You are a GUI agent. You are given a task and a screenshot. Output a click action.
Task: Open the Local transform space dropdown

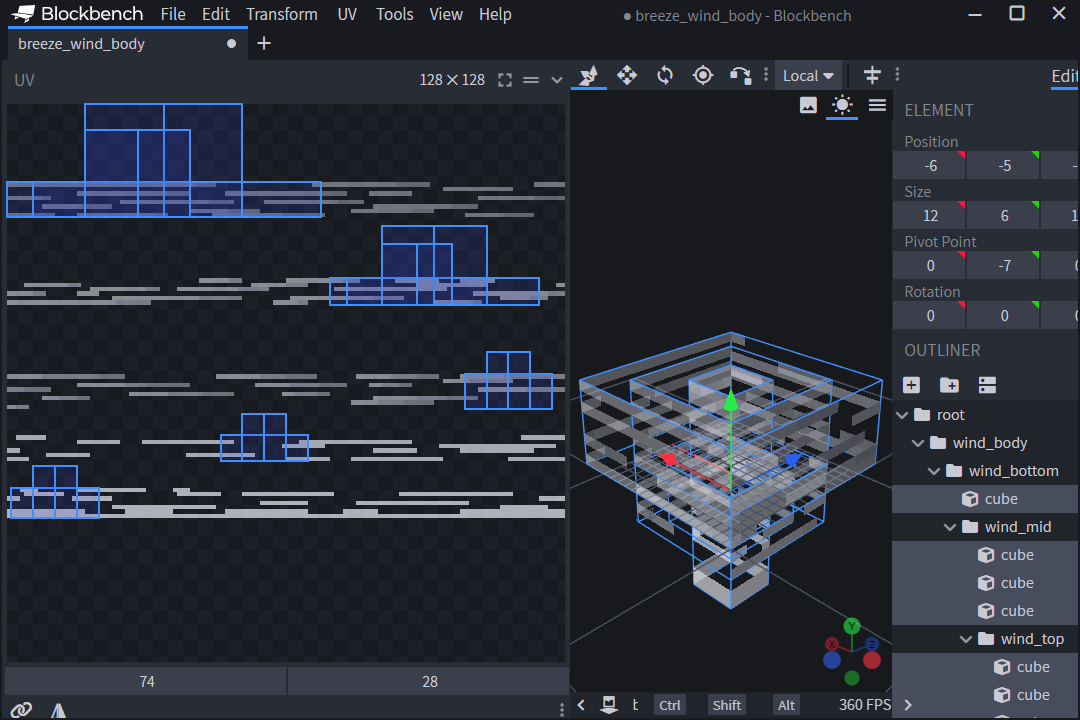[x=808, y=75]
